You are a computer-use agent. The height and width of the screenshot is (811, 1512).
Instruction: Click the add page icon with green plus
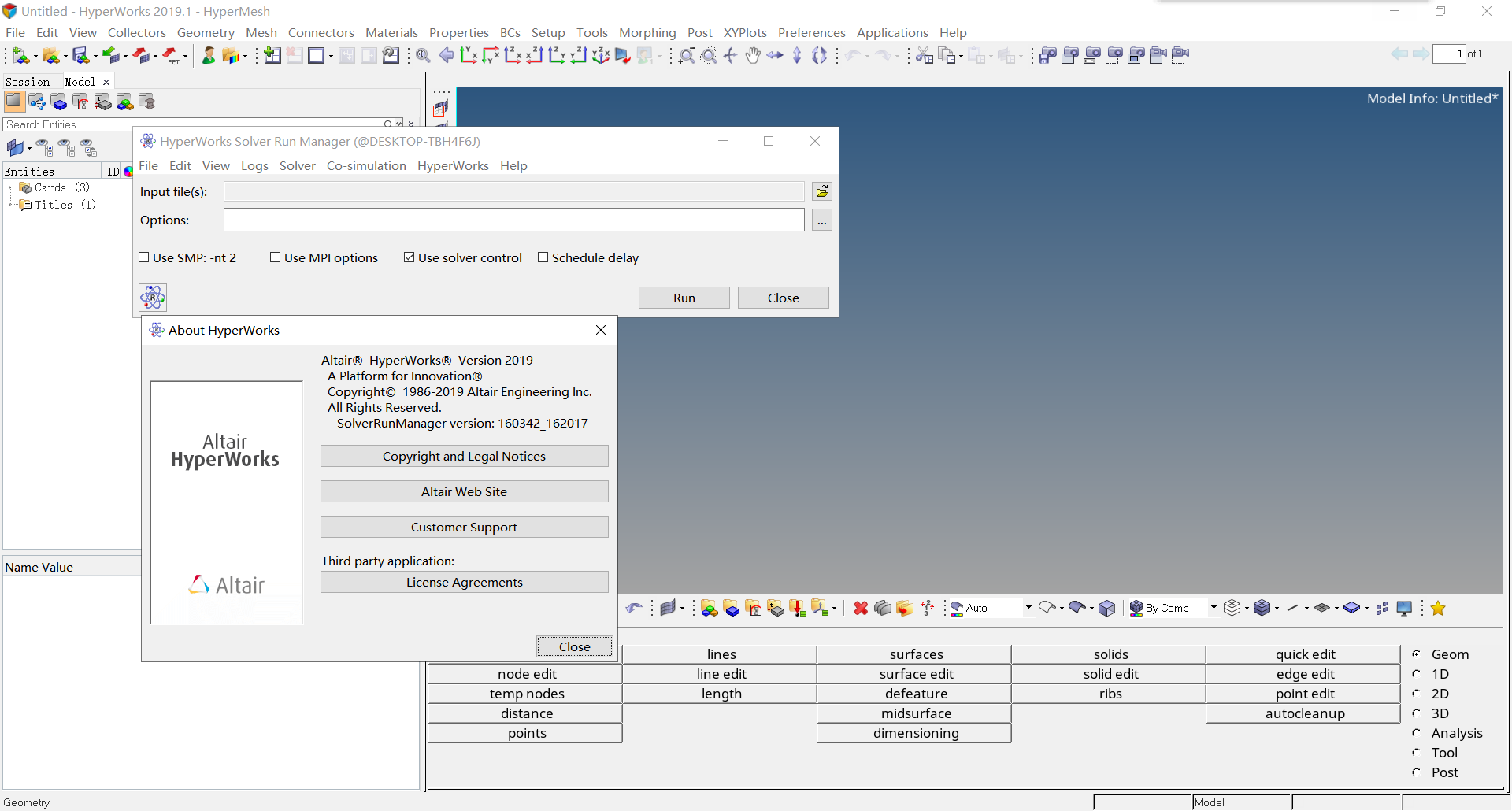point(272,55)
